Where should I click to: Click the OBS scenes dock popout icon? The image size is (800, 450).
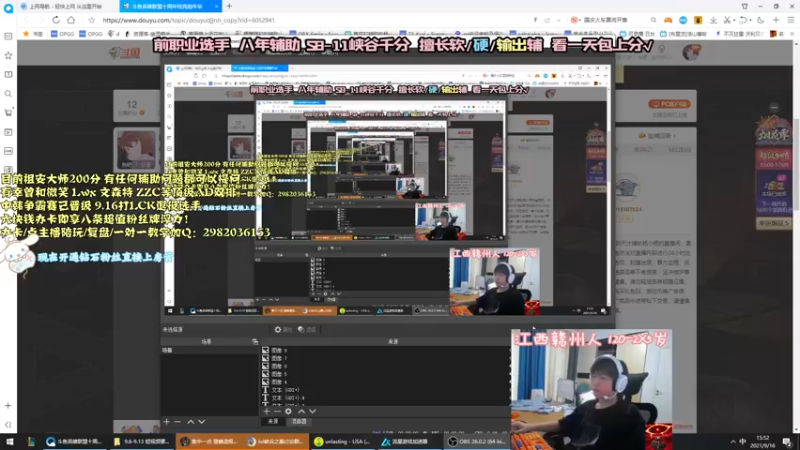coord(255,341)
